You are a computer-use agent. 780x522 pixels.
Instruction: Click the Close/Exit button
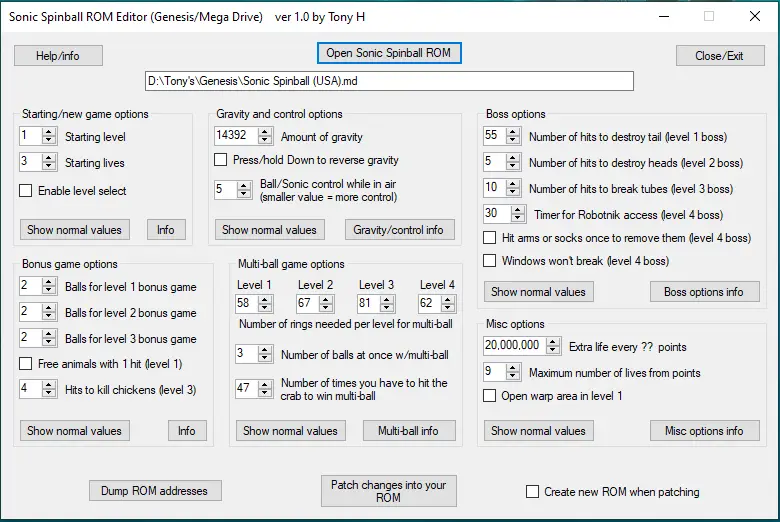720,56
